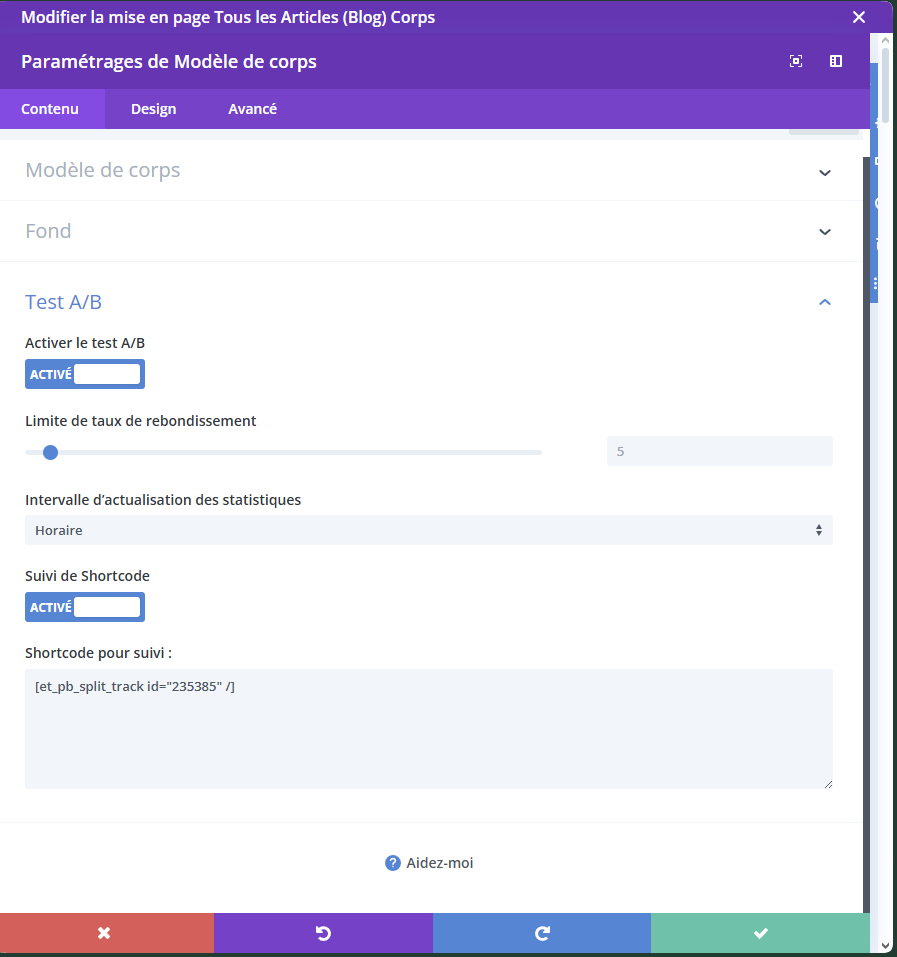Click the redo arrow icon
897x957 pixels.
pyautogui.click(x=542, y=933)
